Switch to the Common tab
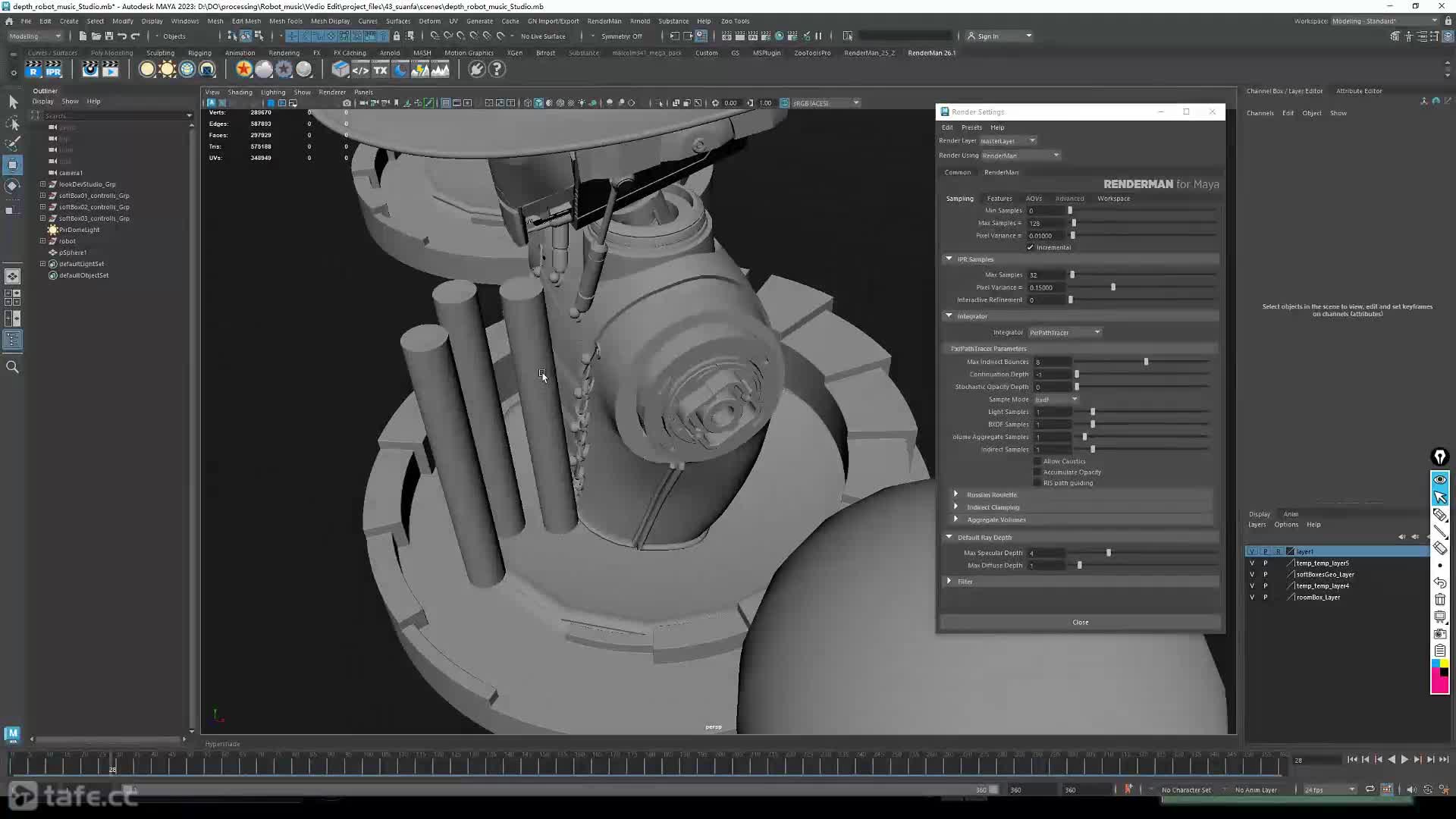The image size is (1456, 819). coord(957,172)
